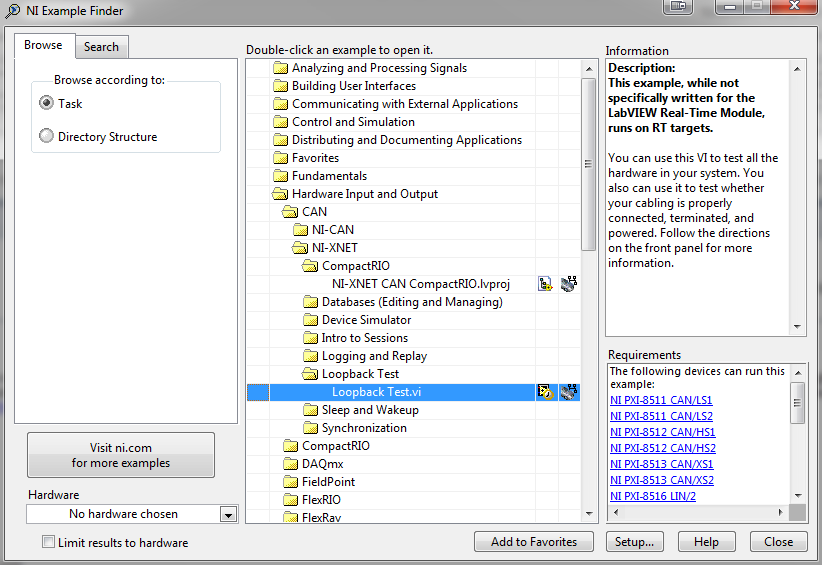Click the FlexRIO folder icon

(x=290, y=500)
